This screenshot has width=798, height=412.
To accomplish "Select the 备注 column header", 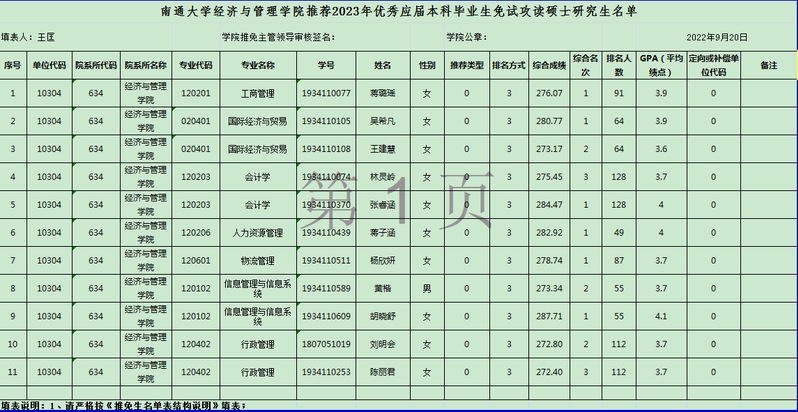I will 768,65.
